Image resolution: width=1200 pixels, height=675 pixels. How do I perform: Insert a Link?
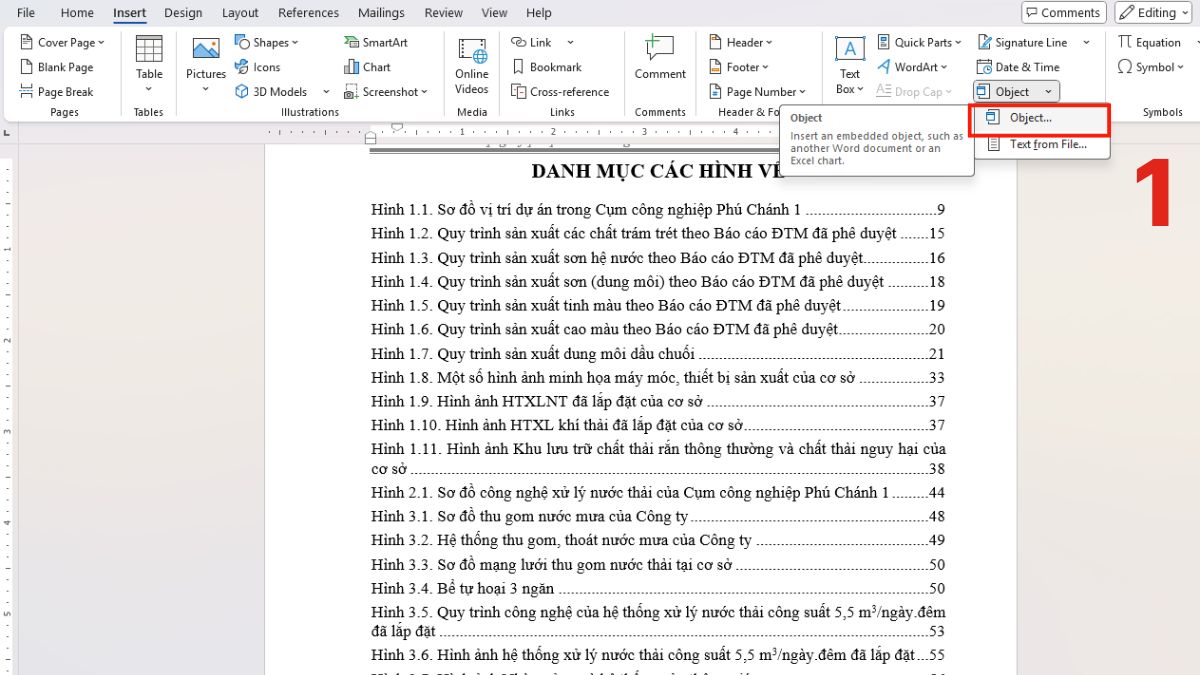pos(532,42)
